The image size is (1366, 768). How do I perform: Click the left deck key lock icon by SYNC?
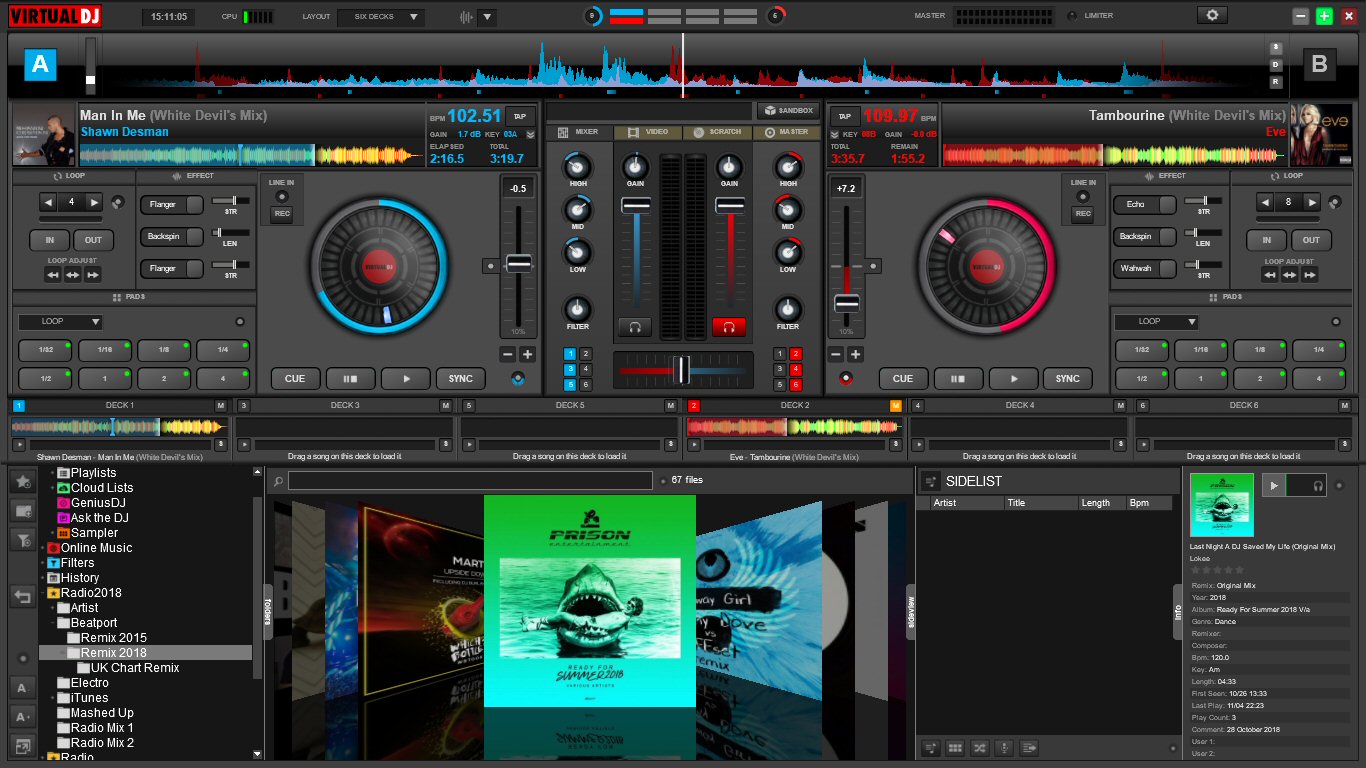[x=517, y=378]
